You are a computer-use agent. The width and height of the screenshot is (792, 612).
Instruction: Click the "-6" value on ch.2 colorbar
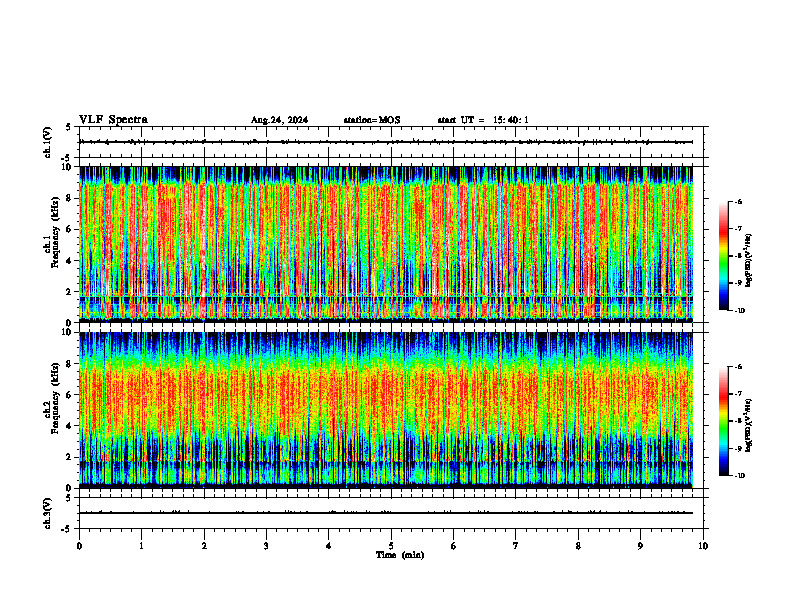point(738,367)
